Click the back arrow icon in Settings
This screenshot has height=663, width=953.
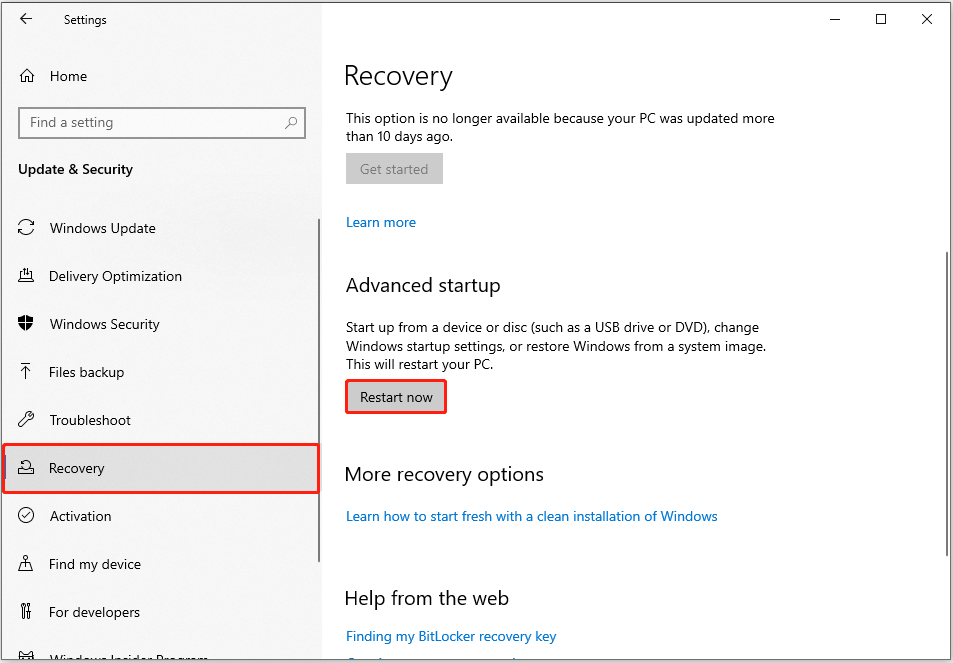click(x=26, y=19)
